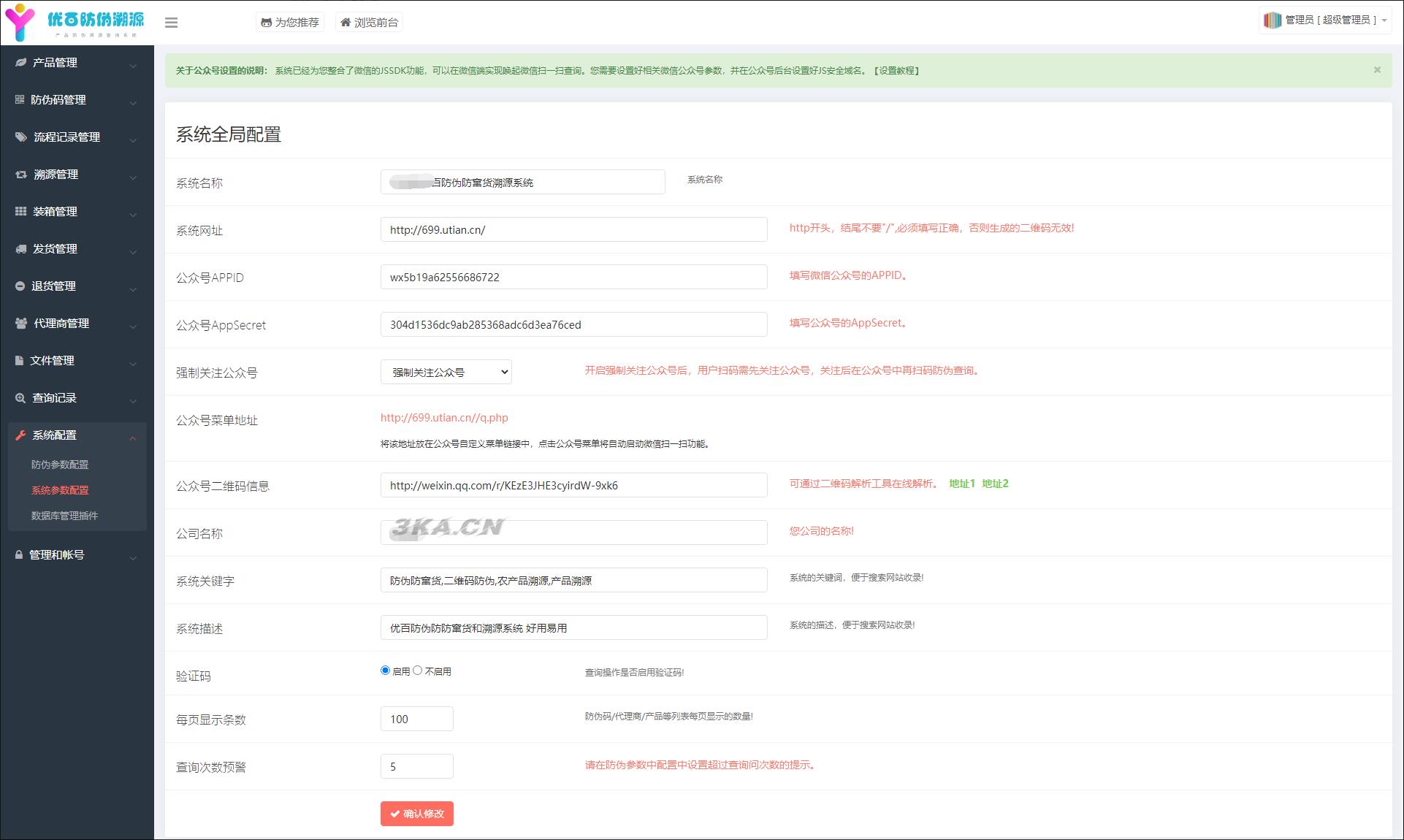Viewport: 1404px width, 840px height.
Task: Click the magnifier icon beside 查询记录
Action: pyautogui.click(x=20, y=398)
